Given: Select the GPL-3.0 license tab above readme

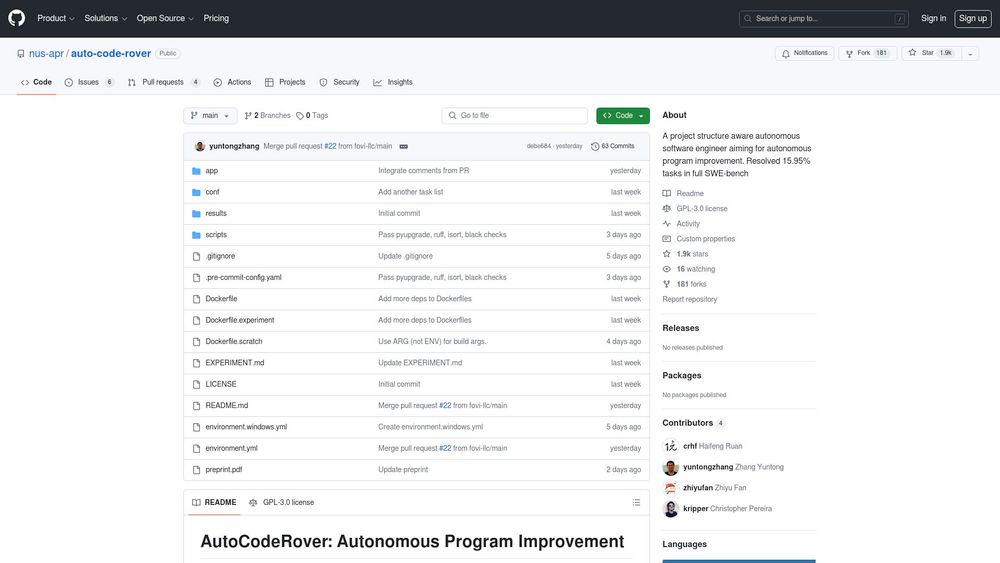Looking at the screenshot, I should pos(281,502).
